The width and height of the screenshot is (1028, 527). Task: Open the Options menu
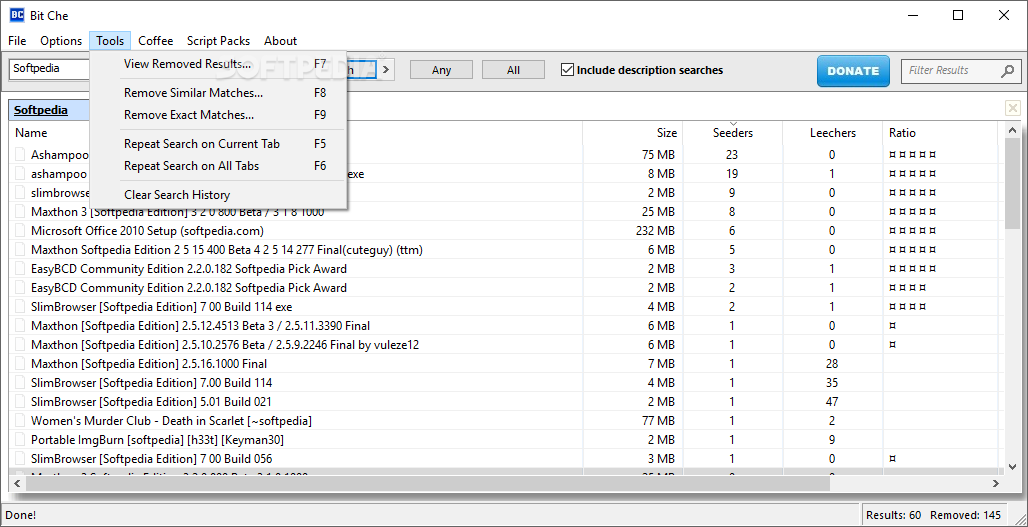click(61, 41)
